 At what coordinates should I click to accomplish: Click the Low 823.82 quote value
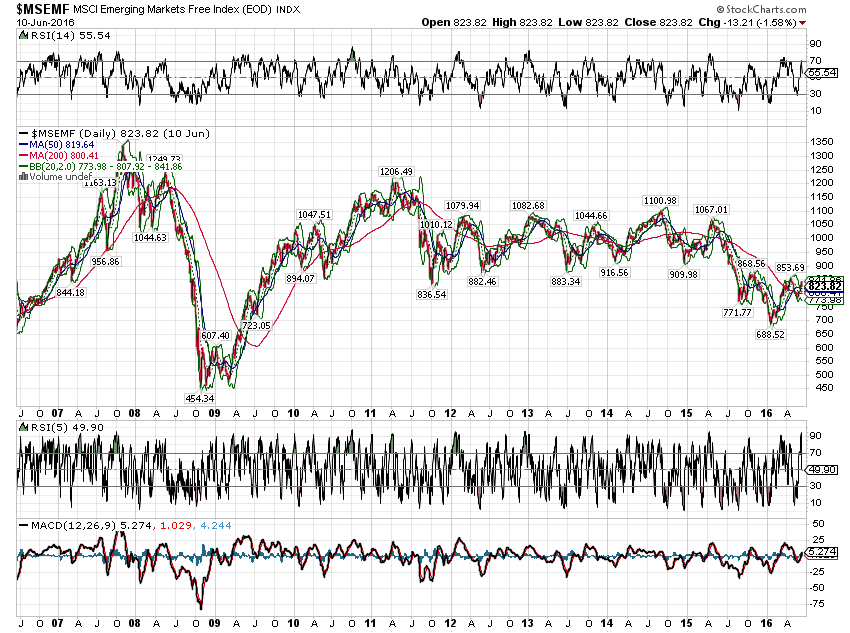[588, 23]
